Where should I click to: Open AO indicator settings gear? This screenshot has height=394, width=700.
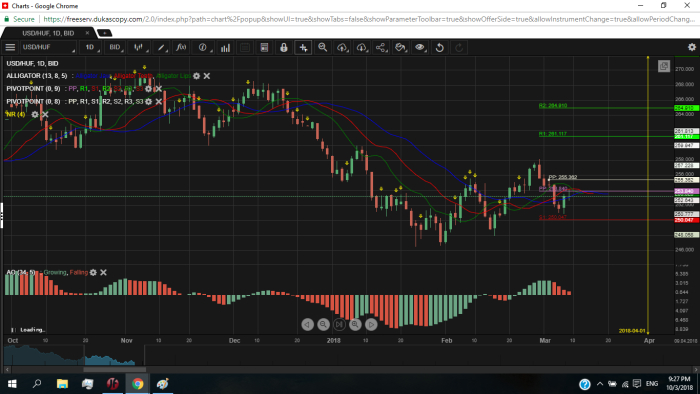pyautogui.click(x=93, y=272)
